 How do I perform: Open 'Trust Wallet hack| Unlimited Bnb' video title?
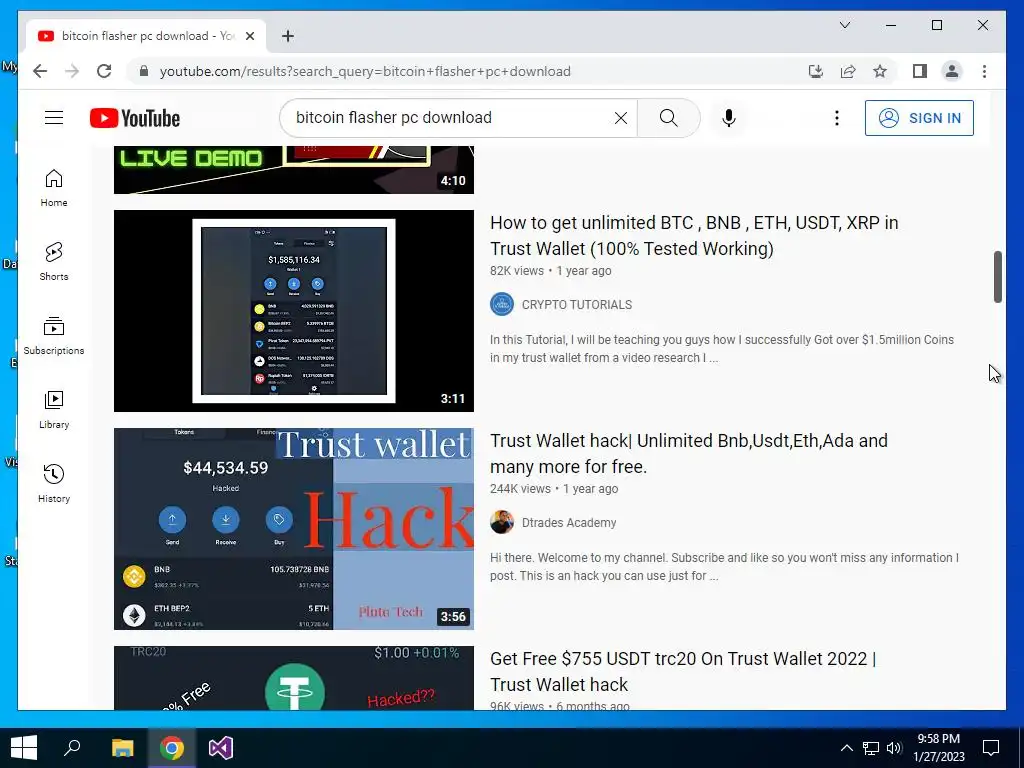pyautogui.click(x=689, y=454)
